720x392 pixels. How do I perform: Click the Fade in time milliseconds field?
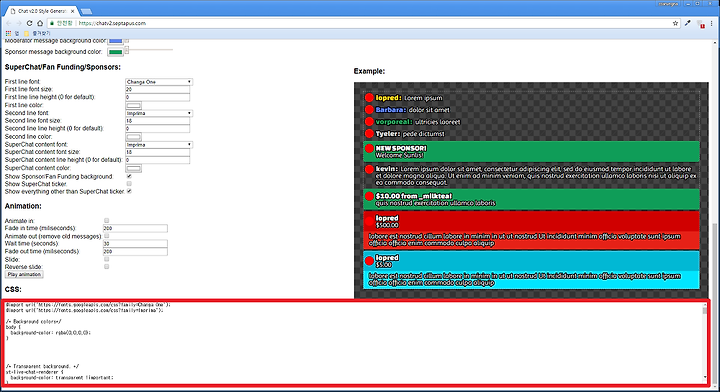pos(135,228)
